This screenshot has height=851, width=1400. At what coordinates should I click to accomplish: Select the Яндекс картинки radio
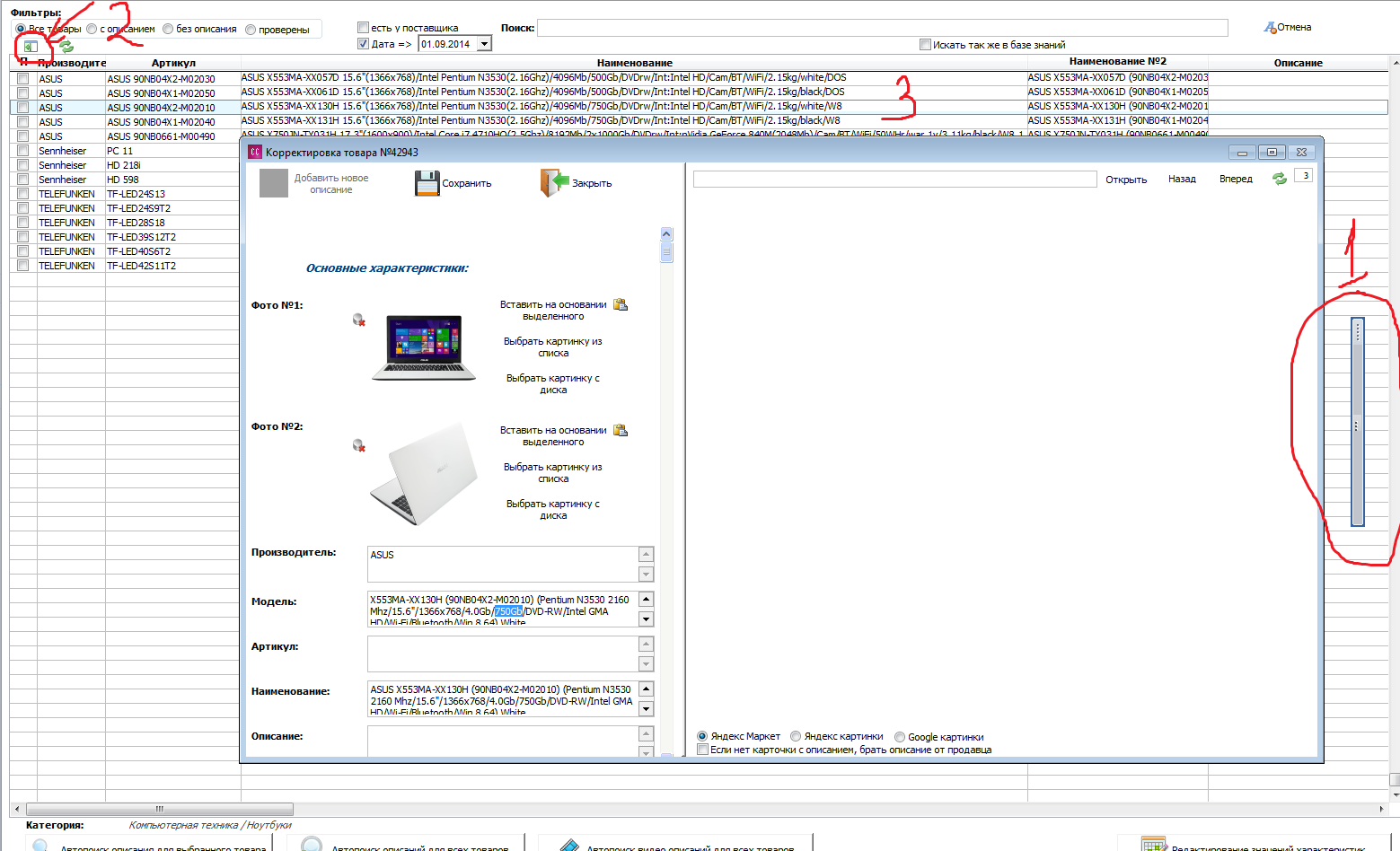(796, 736)
